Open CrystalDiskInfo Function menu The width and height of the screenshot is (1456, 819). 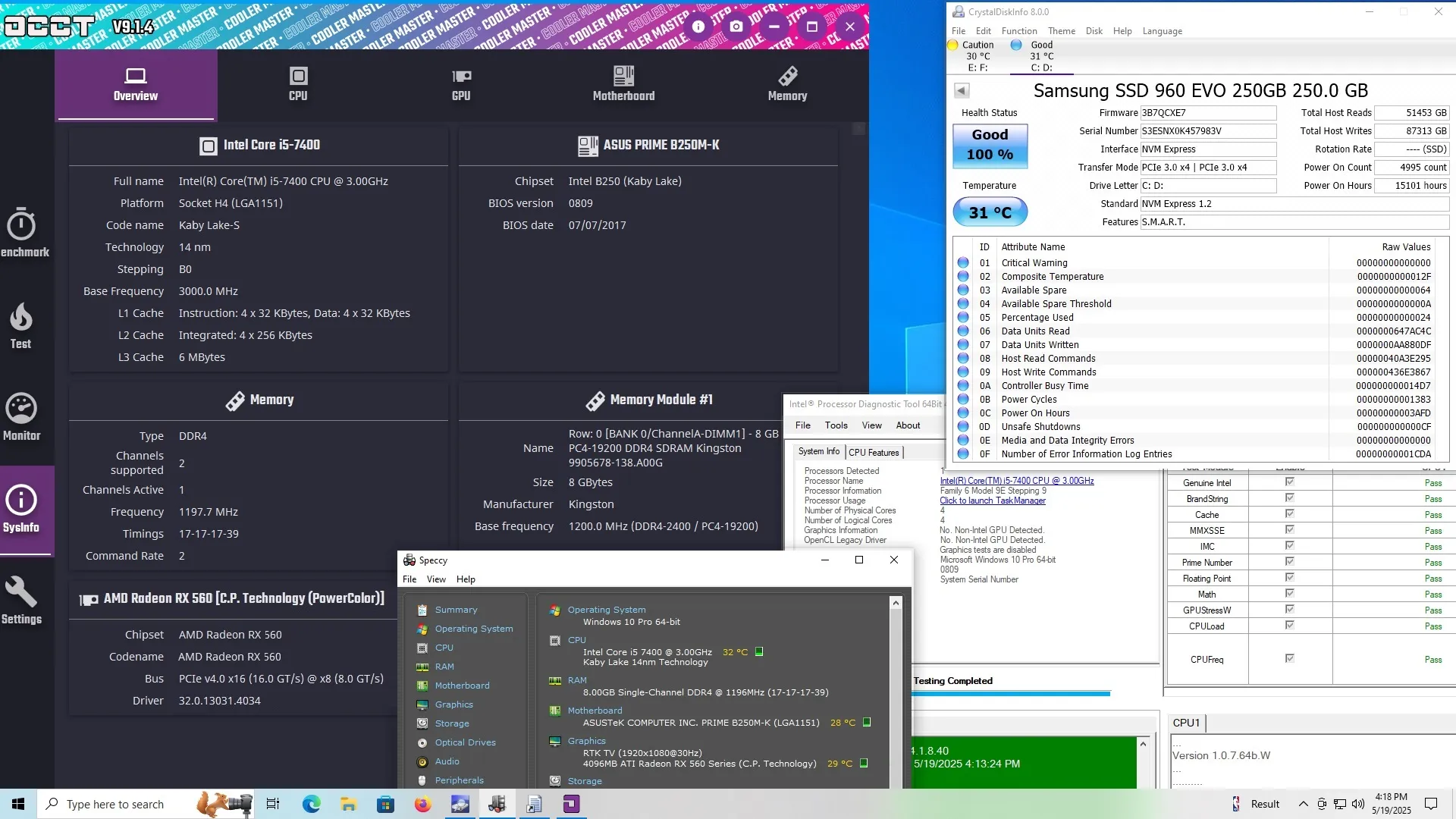1018,31
